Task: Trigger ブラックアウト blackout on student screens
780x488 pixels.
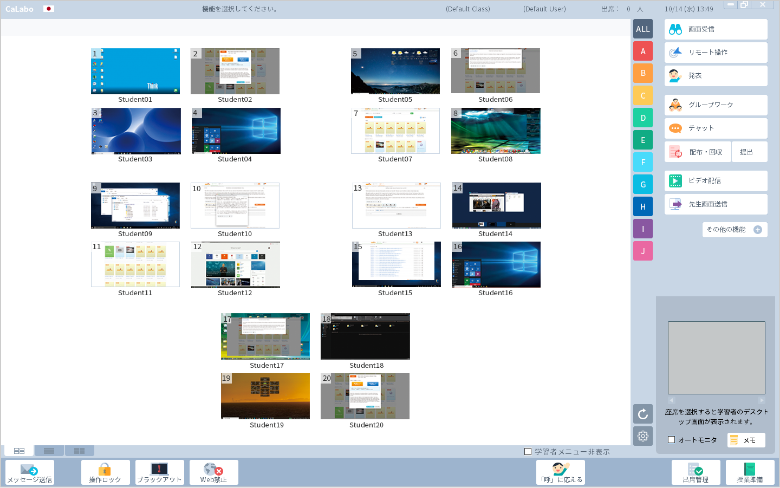Action: 159,472
